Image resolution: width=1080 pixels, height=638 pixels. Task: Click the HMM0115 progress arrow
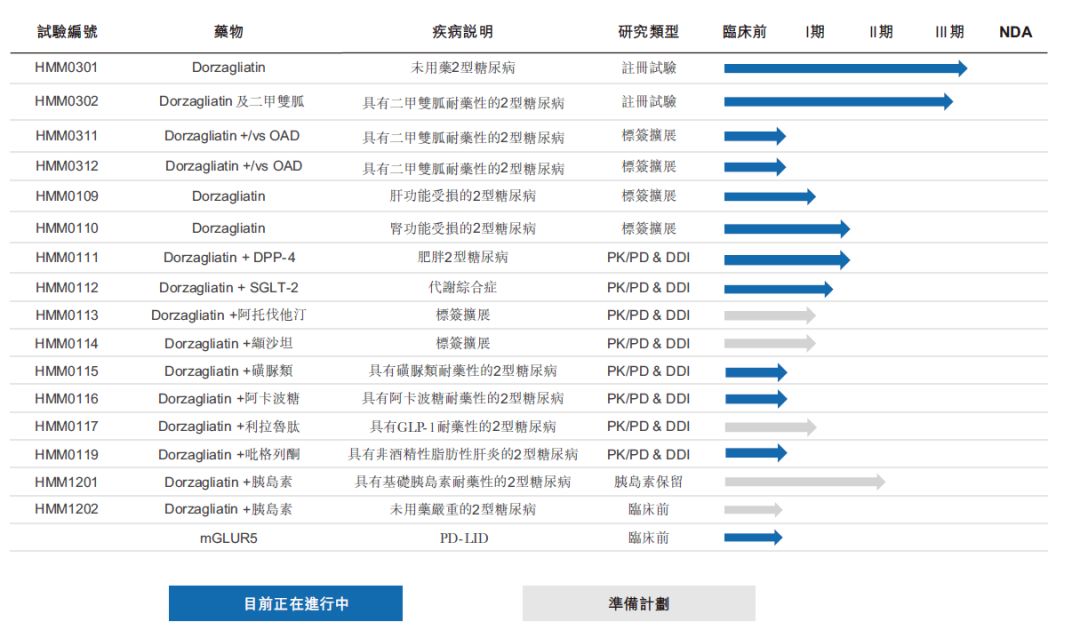click(x=756, y=373)
